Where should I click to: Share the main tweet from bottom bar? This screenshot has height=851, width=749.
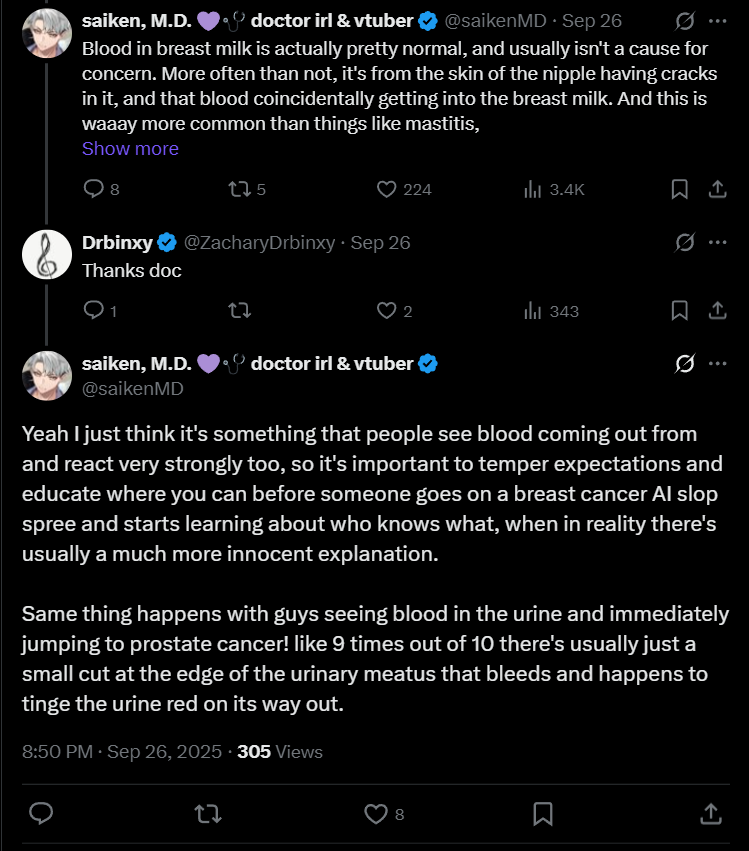(x=710, y=814)
